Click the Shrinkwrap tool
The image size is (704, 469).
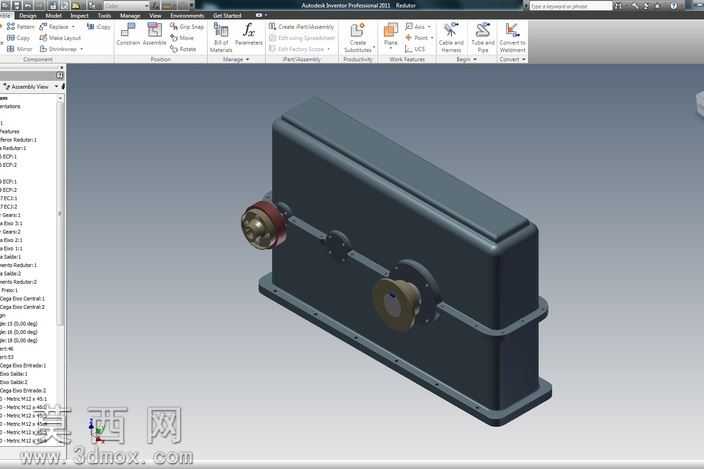tap(58, 49)
